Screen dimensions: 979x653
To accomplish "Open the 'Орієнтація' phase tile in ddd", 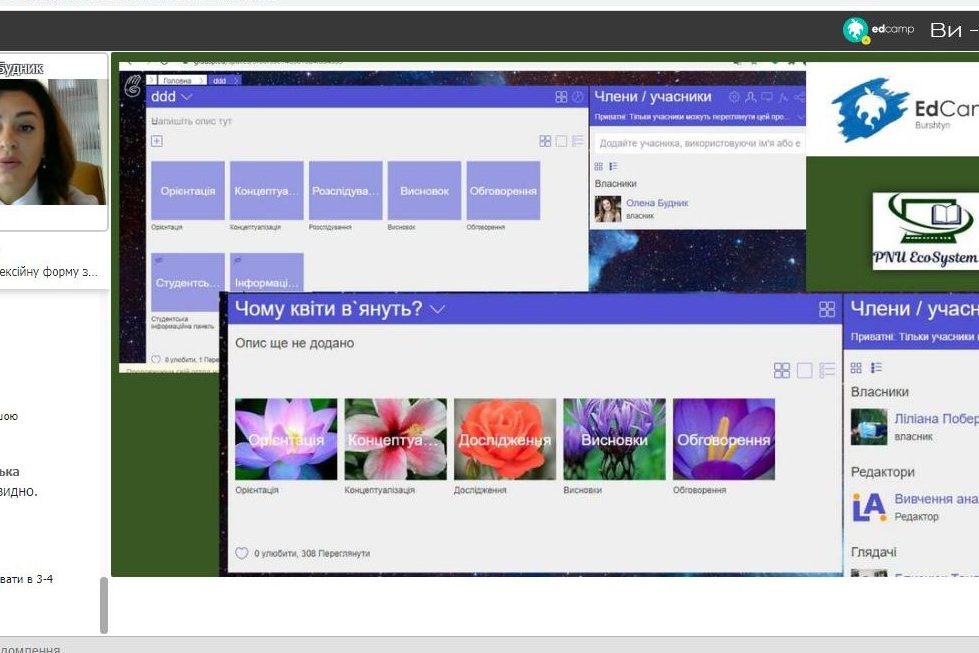I will click(188, 190).
